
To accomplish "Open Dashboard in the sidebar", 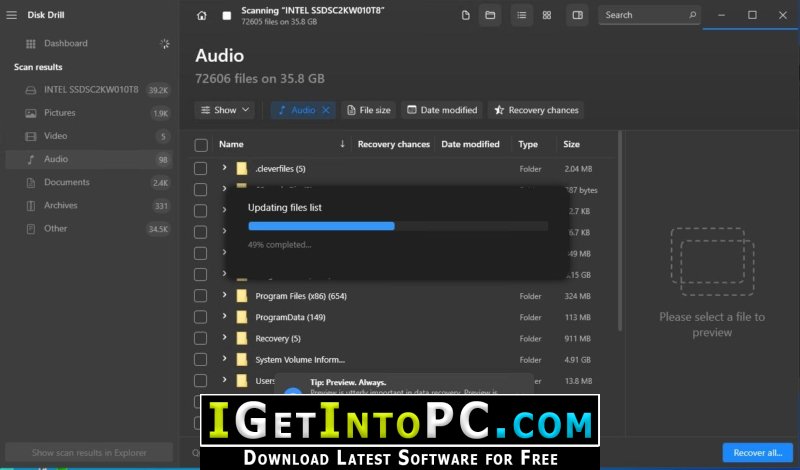I will click(65, 44).
